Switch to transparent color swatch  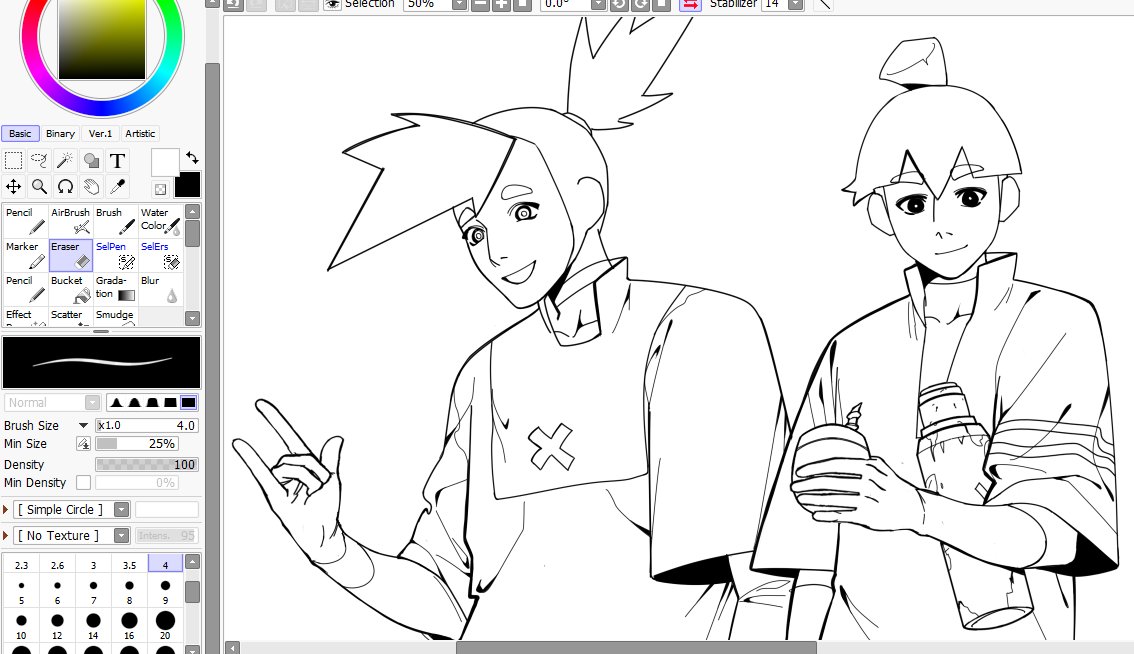(161, 190)
